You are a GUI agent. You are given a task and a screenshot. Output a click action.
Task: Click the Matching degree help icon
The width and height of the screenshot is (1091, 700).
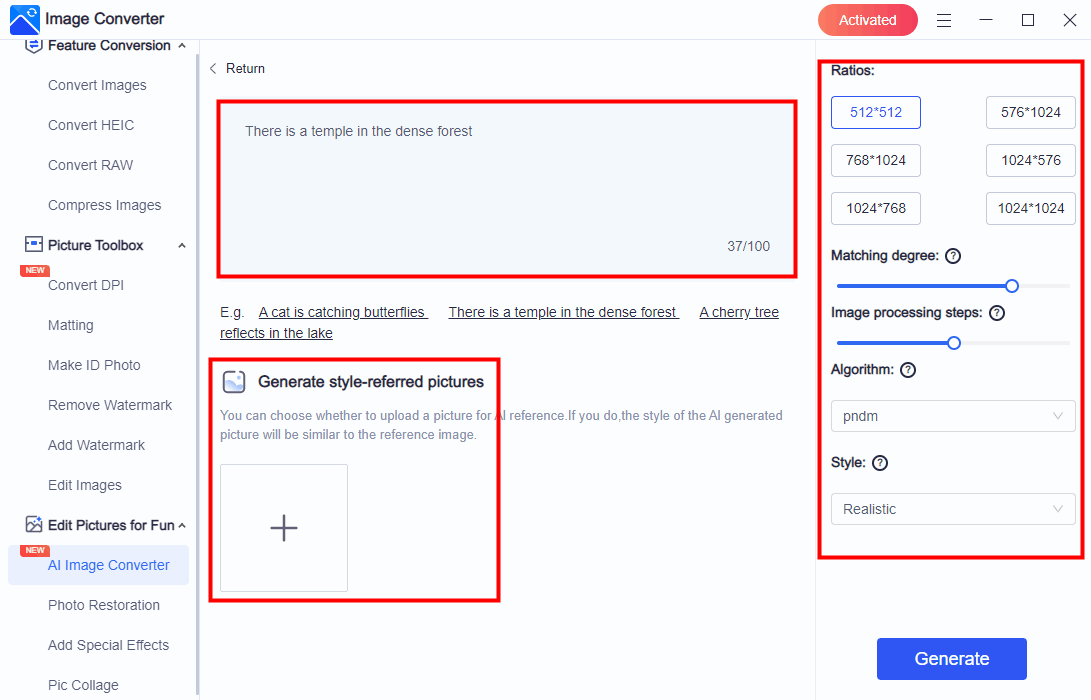(x=953, y=256)
